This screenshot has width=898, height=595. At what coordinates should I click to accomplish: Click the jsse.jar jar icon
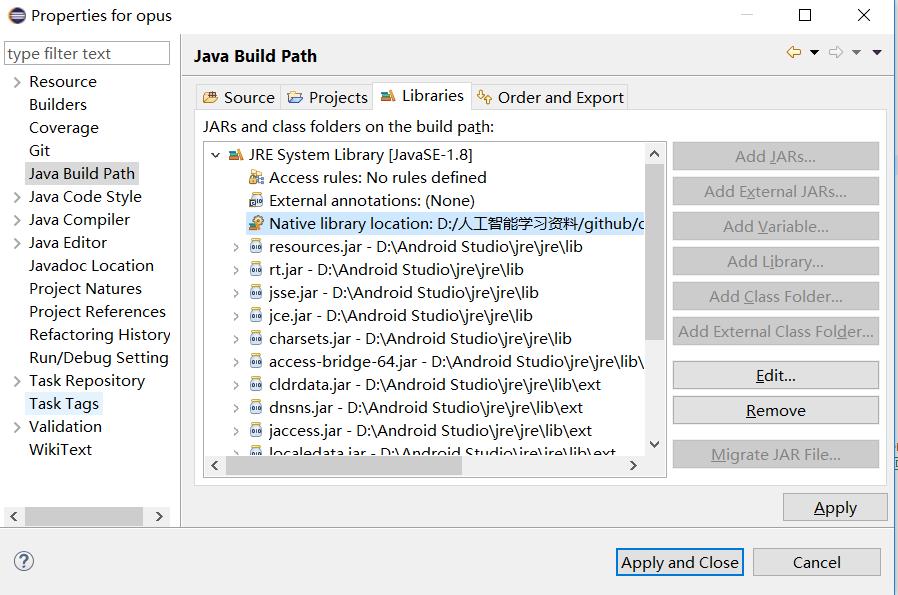[x=256, y=293]
